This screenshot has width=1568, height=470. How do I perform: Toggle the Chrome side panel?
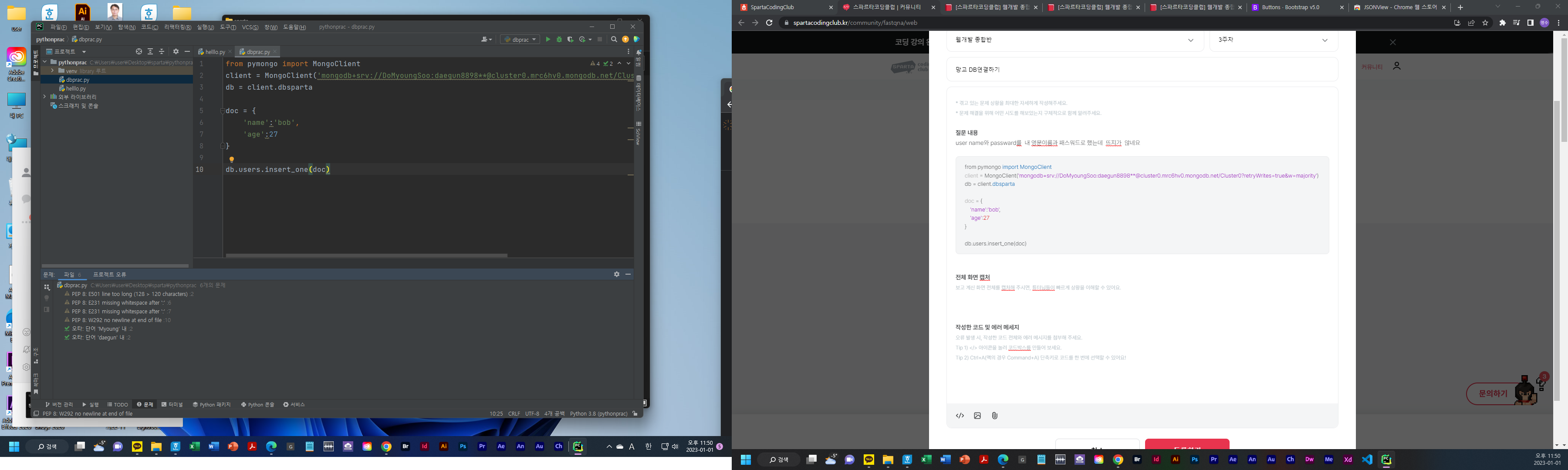[1530, 23]
